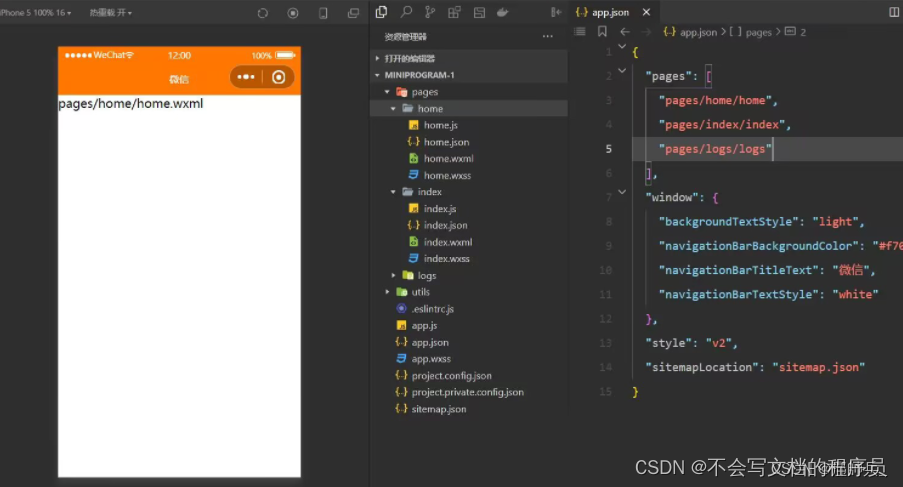Click the Docker whale icon
This screenshot has height=487, width=903.
click(503, 12)
